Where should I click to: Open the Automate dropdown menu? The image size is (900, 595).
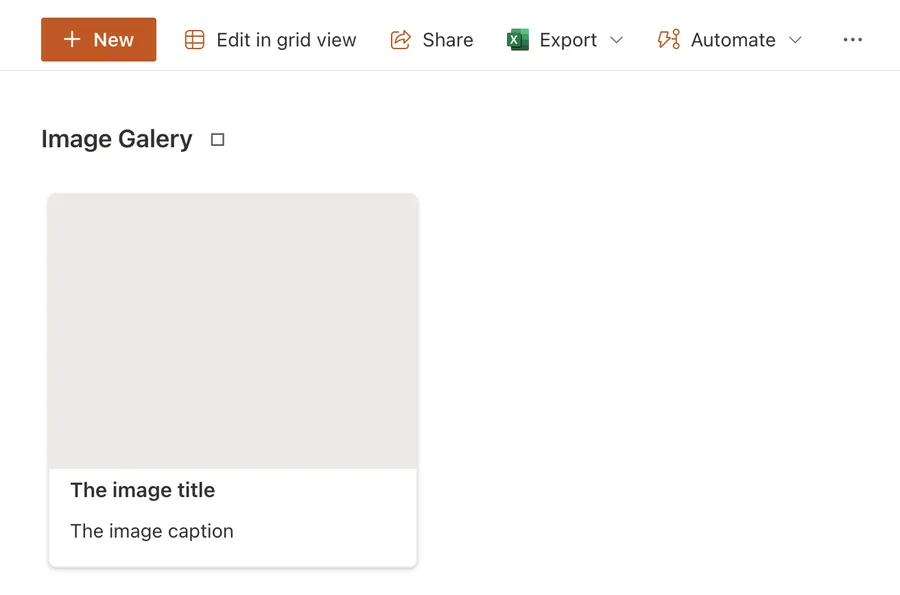click(x=795, y=40)
